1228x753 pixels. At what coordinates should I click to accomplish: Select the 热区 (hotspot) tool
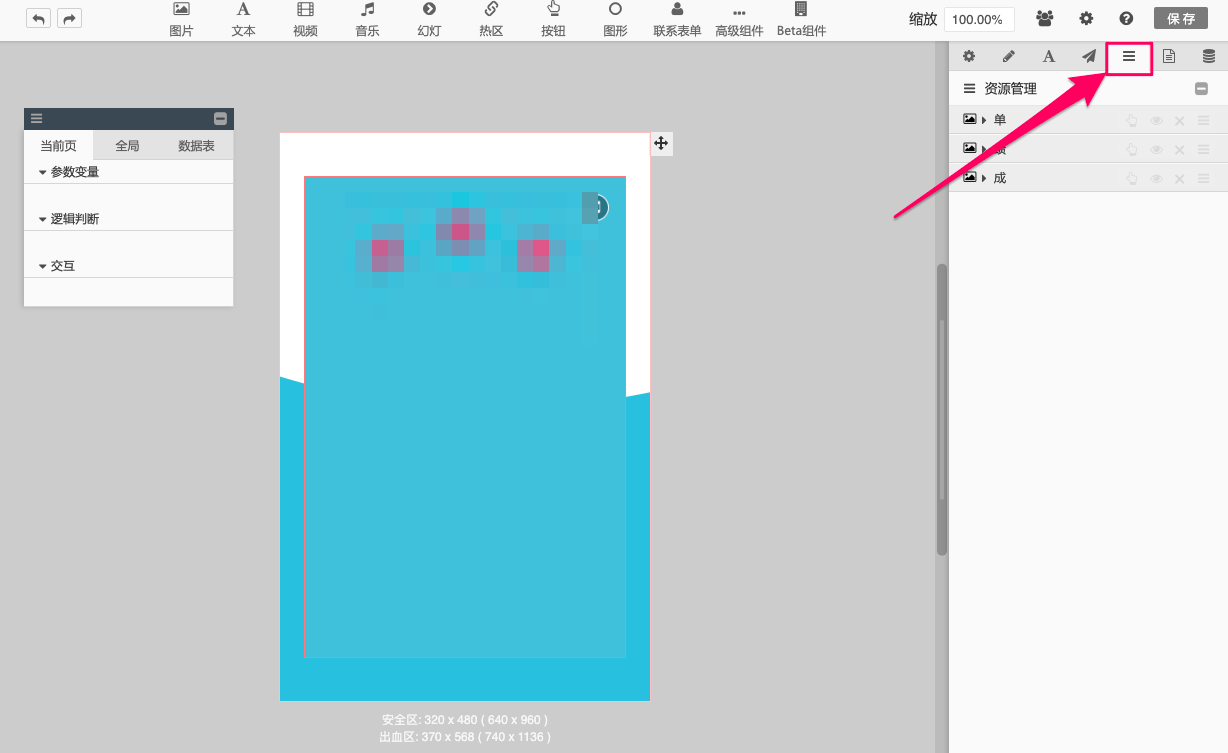(x=491, y=19)
